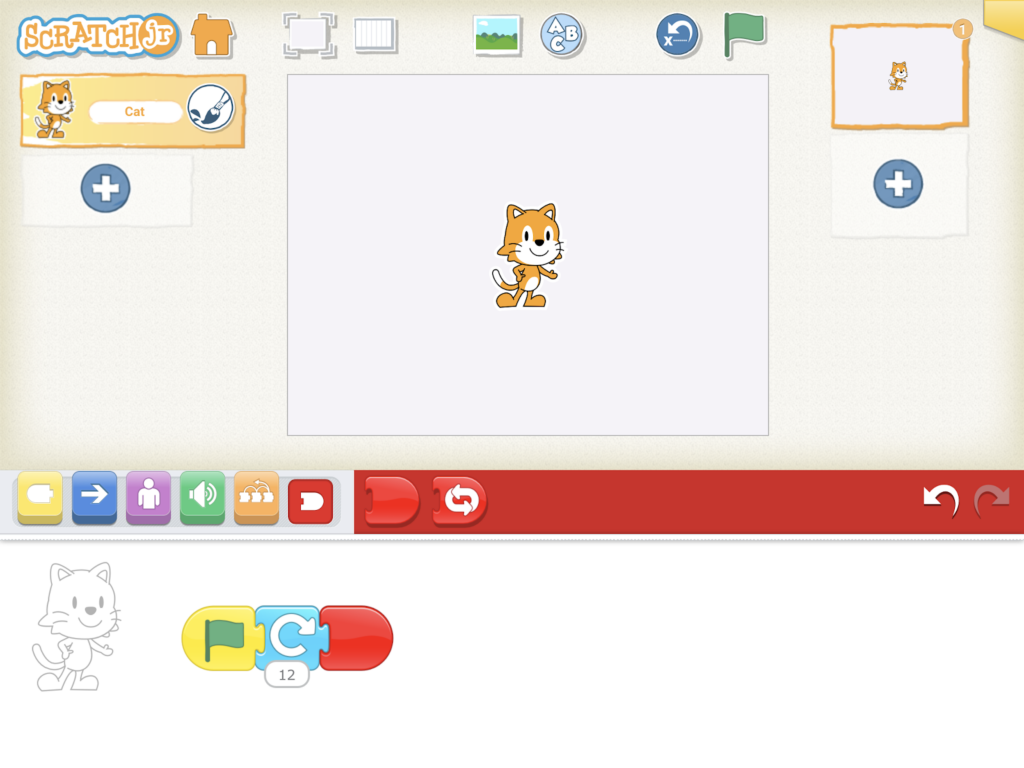Add text with the ABC button
The width and height of the screenshot is (1024, 768).
pos(562,36)
